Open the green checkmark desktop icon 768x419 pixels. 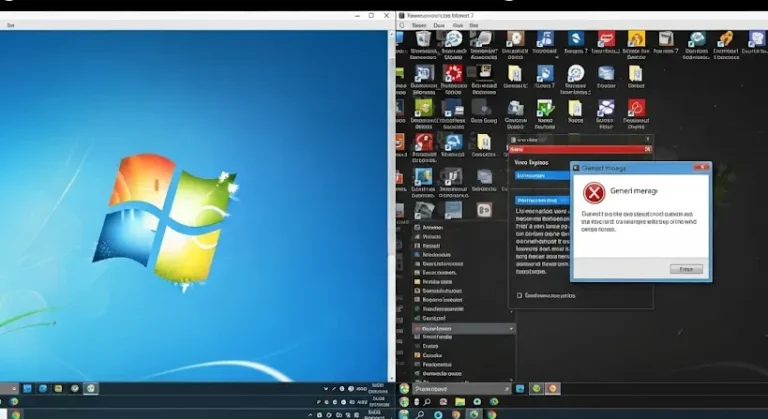pos(545,108)
